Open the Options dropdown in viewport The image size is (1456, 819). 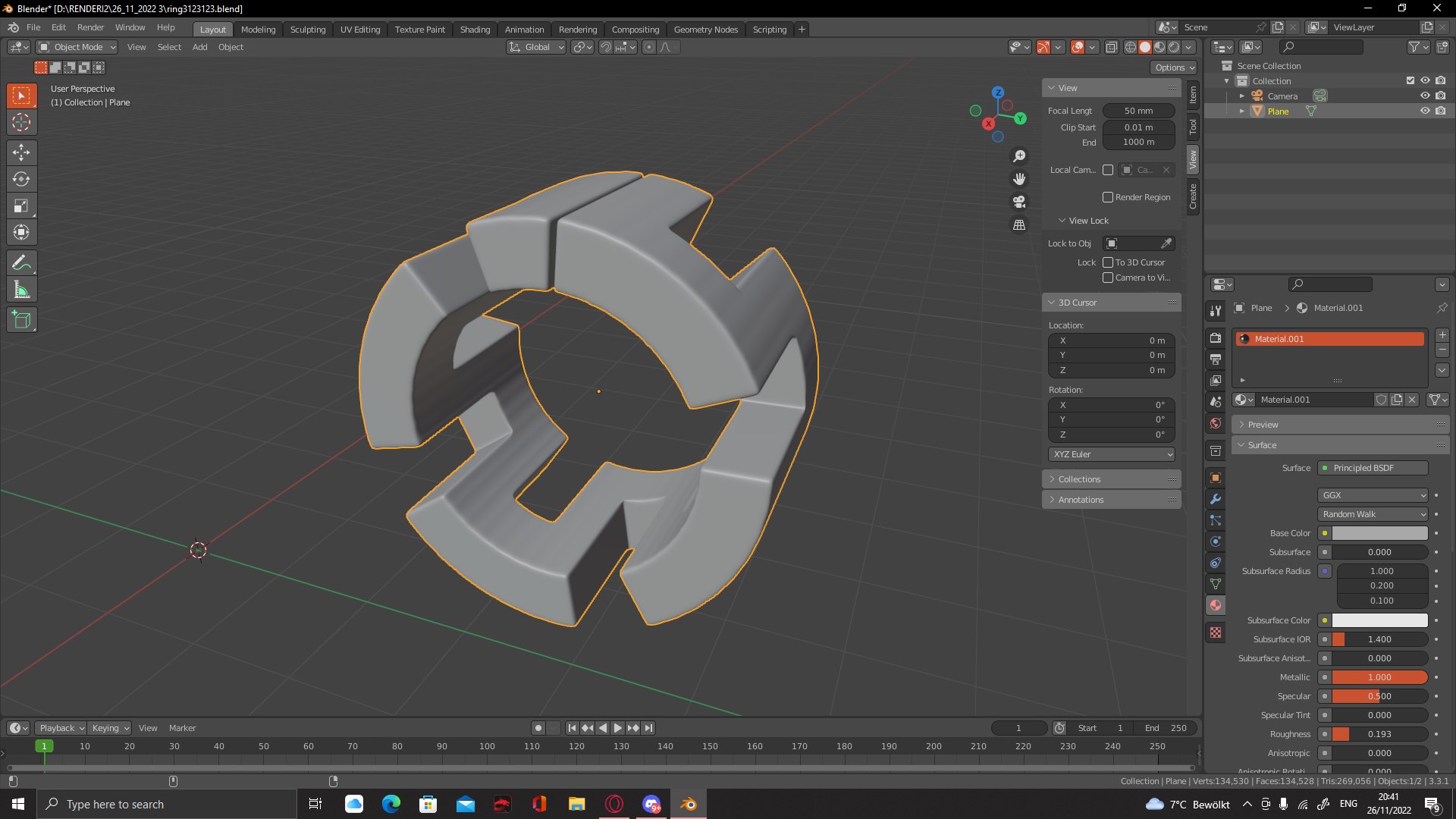(1174, 67)
